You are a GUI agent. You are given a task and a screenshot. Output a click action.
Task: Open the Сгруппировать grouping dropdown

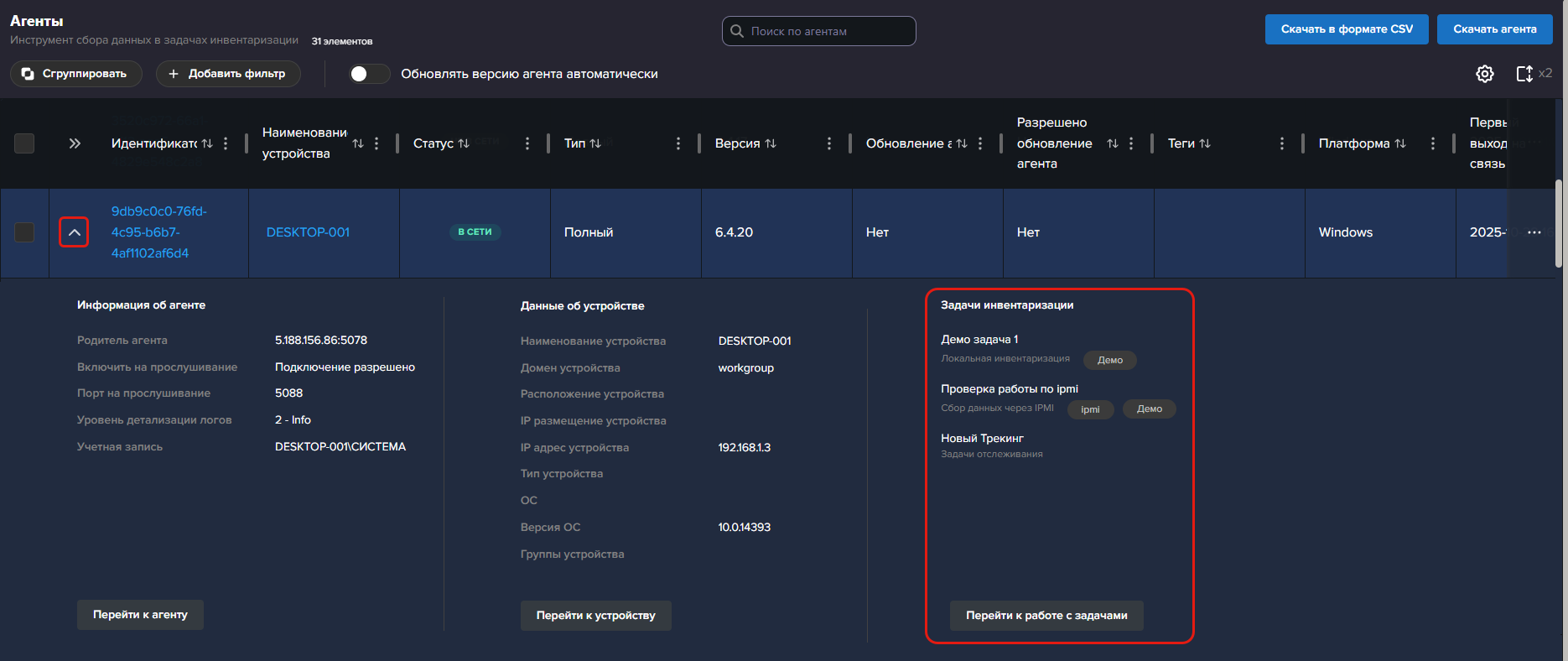(x=75, y=74)
